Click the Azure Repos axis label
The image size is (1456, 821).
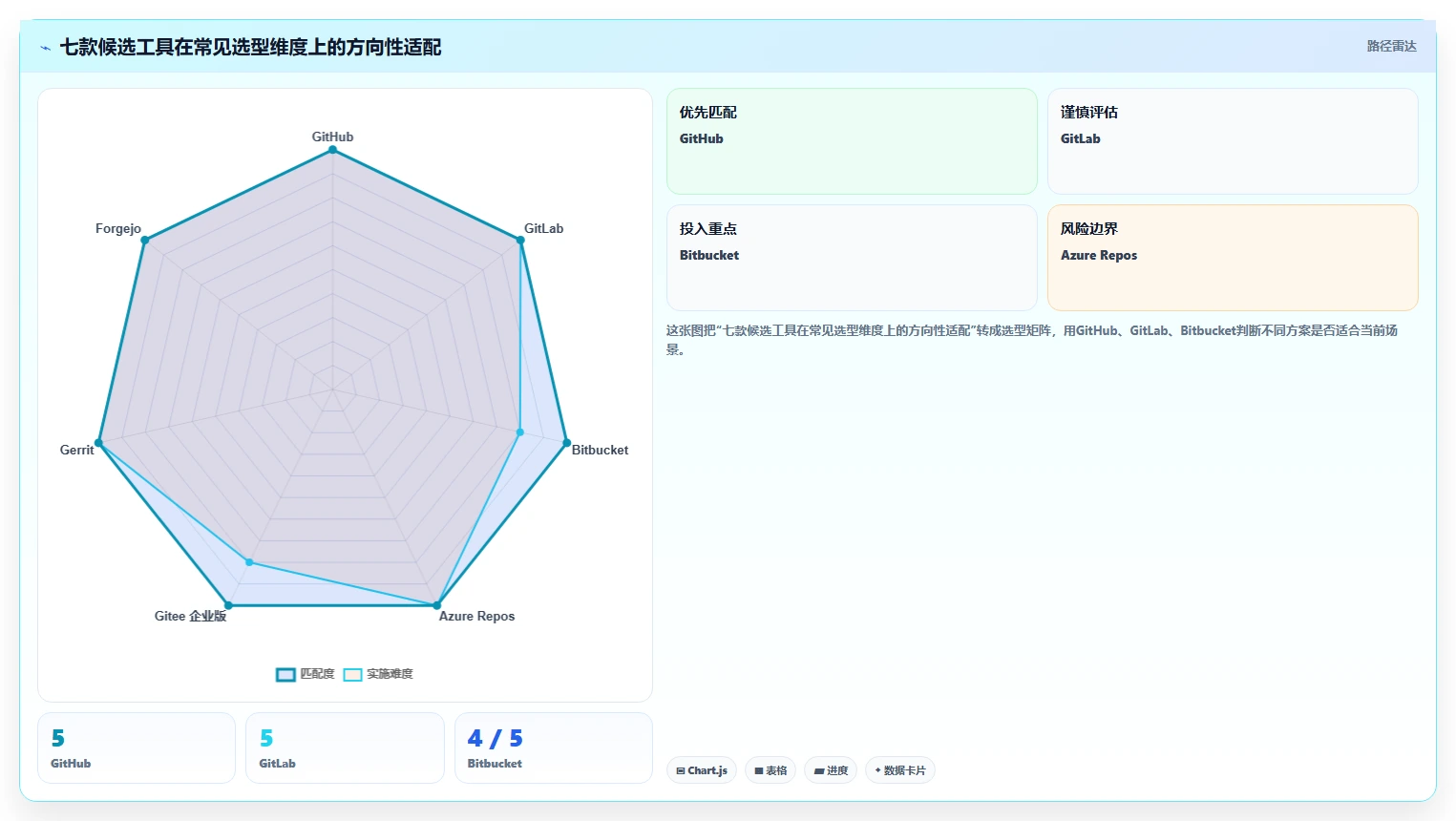[x=476, y=616]
